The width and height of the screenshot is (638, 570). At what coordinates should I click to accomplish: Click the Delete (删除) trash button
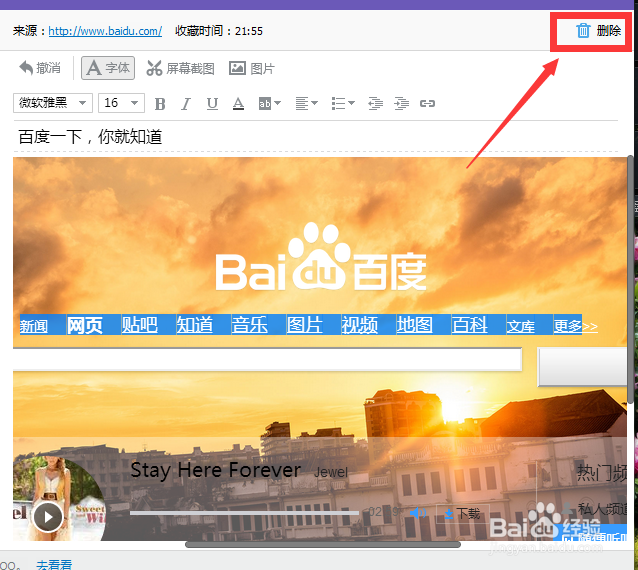tap(598, 31)
